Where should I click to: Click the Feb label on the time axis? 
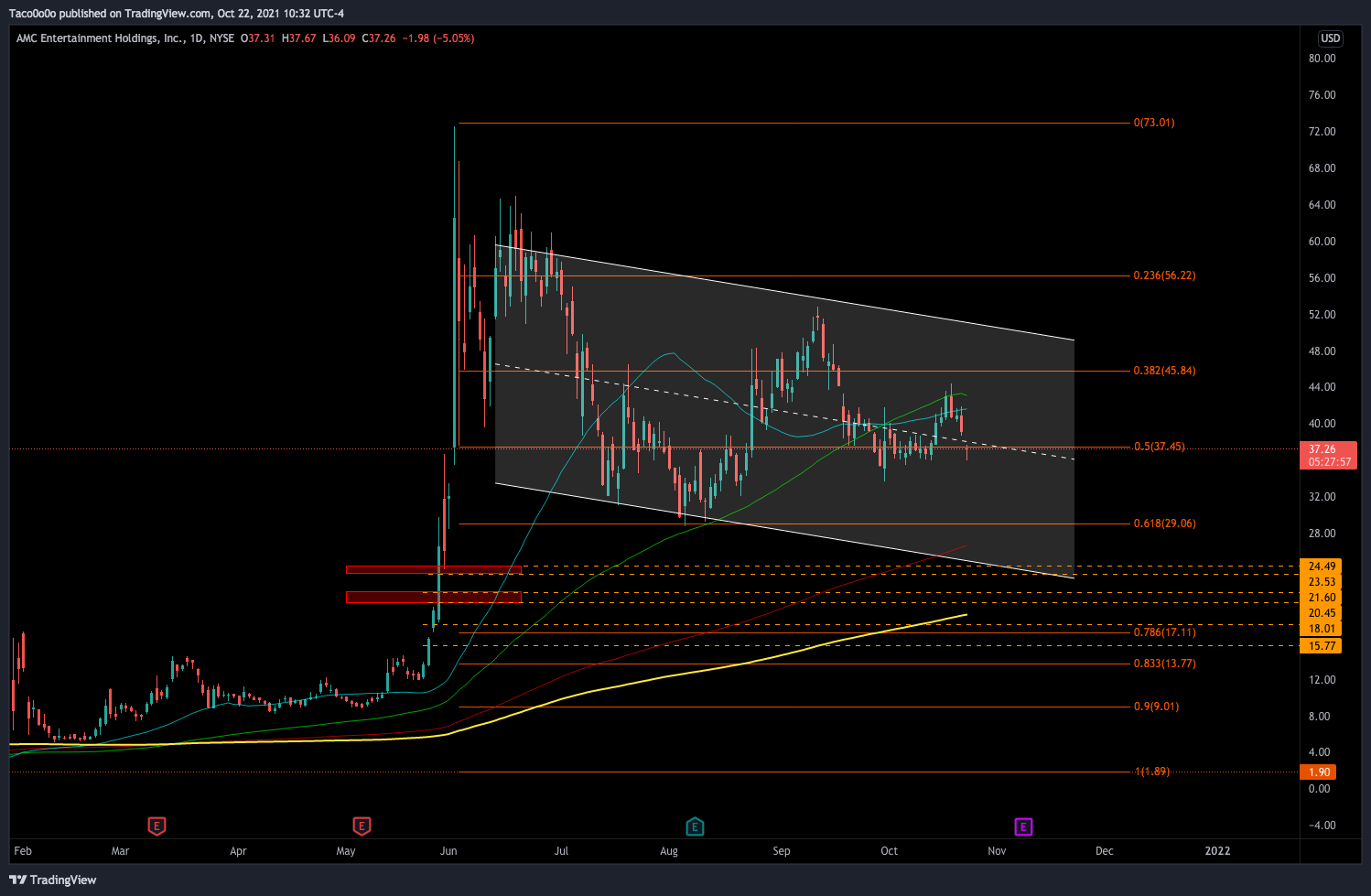coord(23,851)
